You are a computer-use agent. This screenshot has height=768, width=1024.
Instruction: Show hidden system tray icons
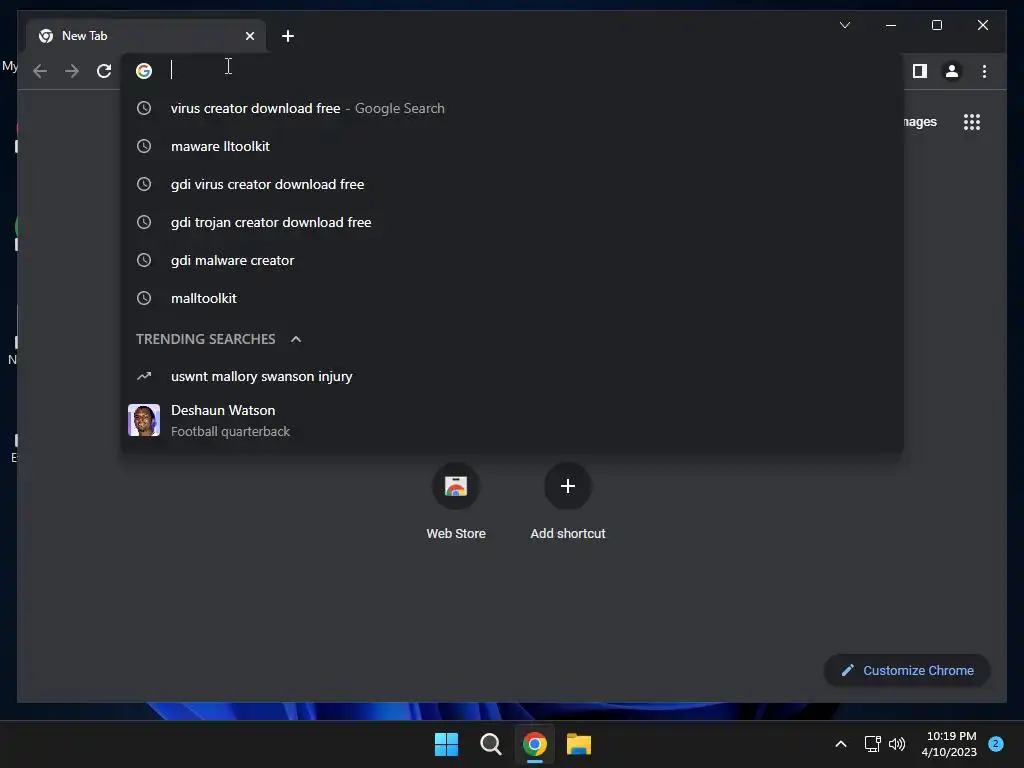click(840, 744)
